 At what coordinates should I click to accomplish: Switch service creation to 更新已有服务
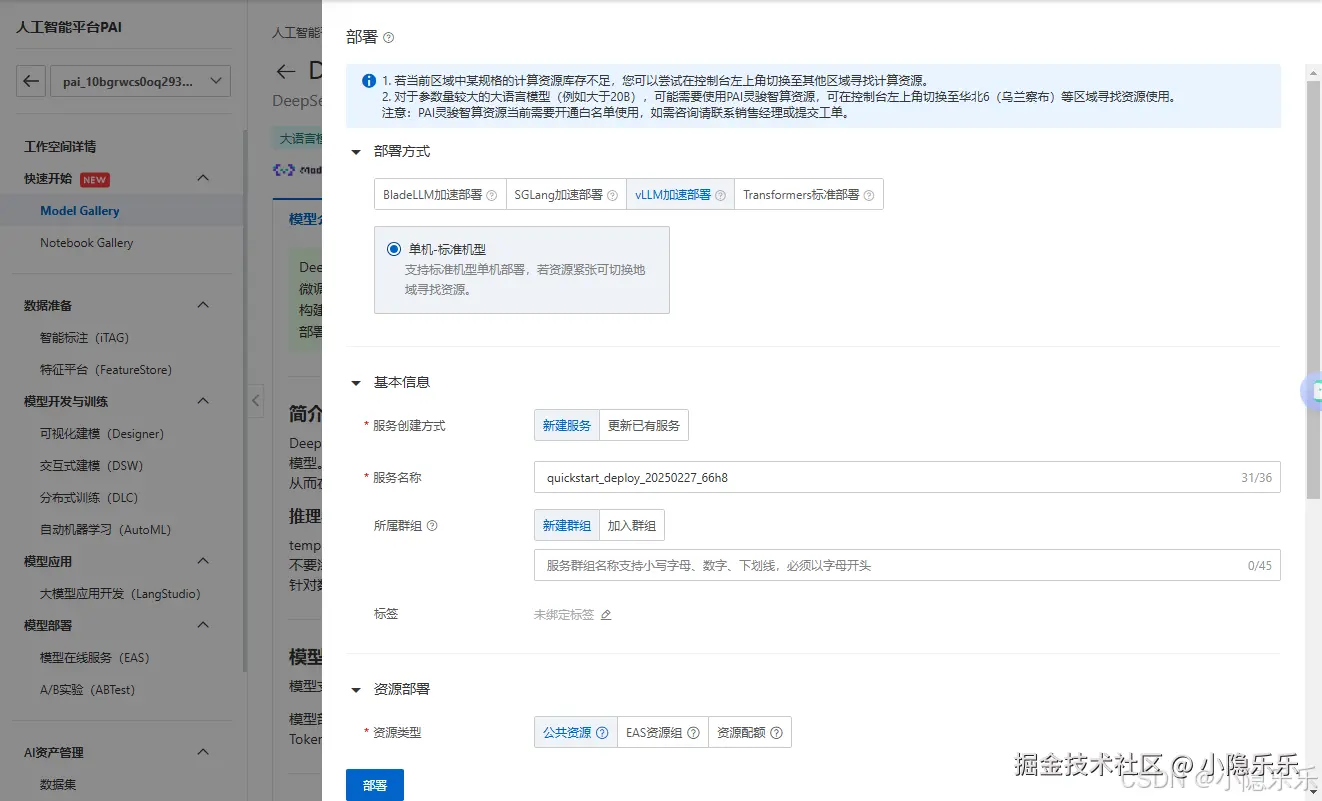click(x=643, y=424)
